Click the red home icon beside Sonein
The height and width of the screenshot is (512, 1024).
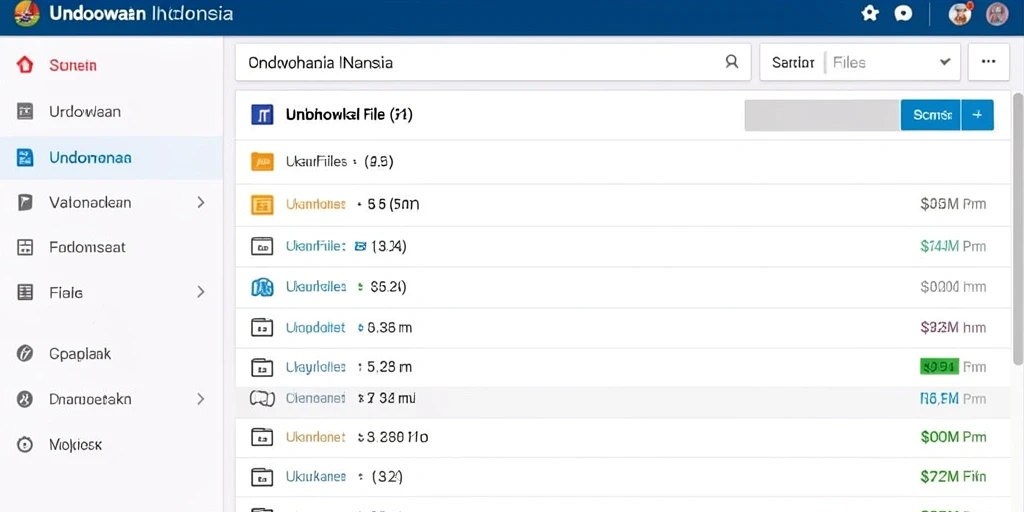coord(25,65)
